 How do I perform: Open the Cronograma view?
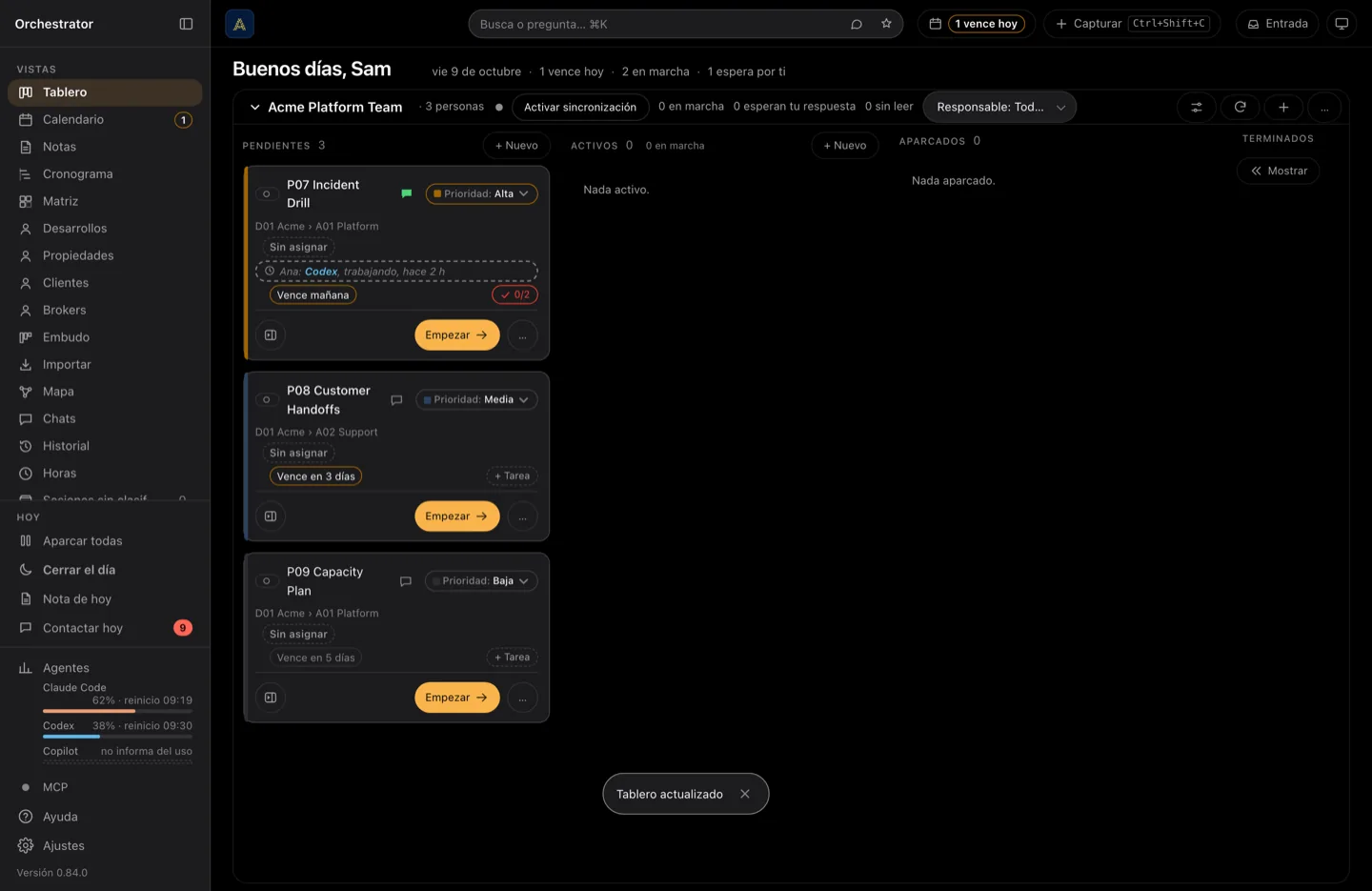click(x=105, y=174)
